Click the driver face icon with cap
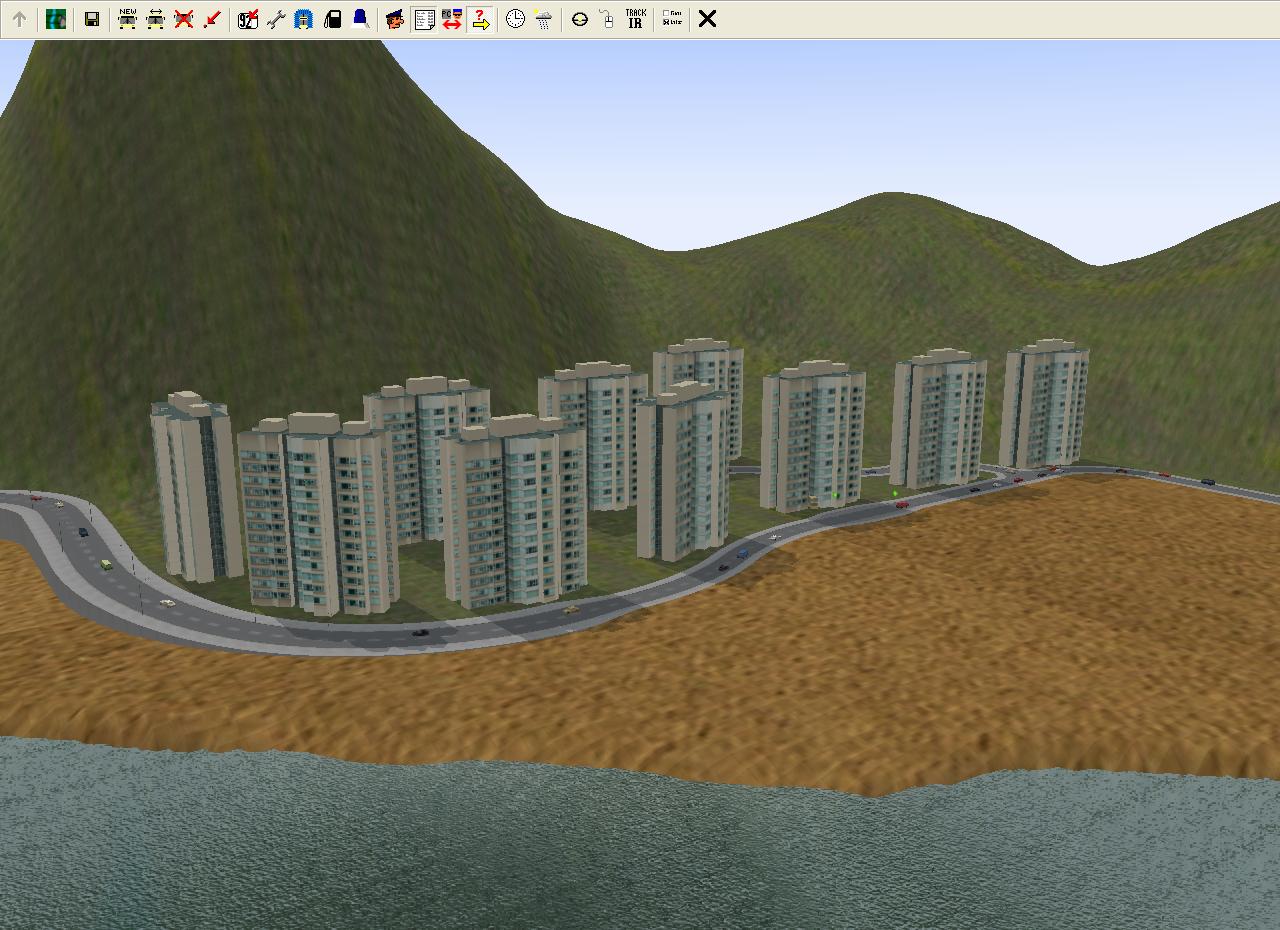Screen dimensions: 1280x930 coord(395,19)
